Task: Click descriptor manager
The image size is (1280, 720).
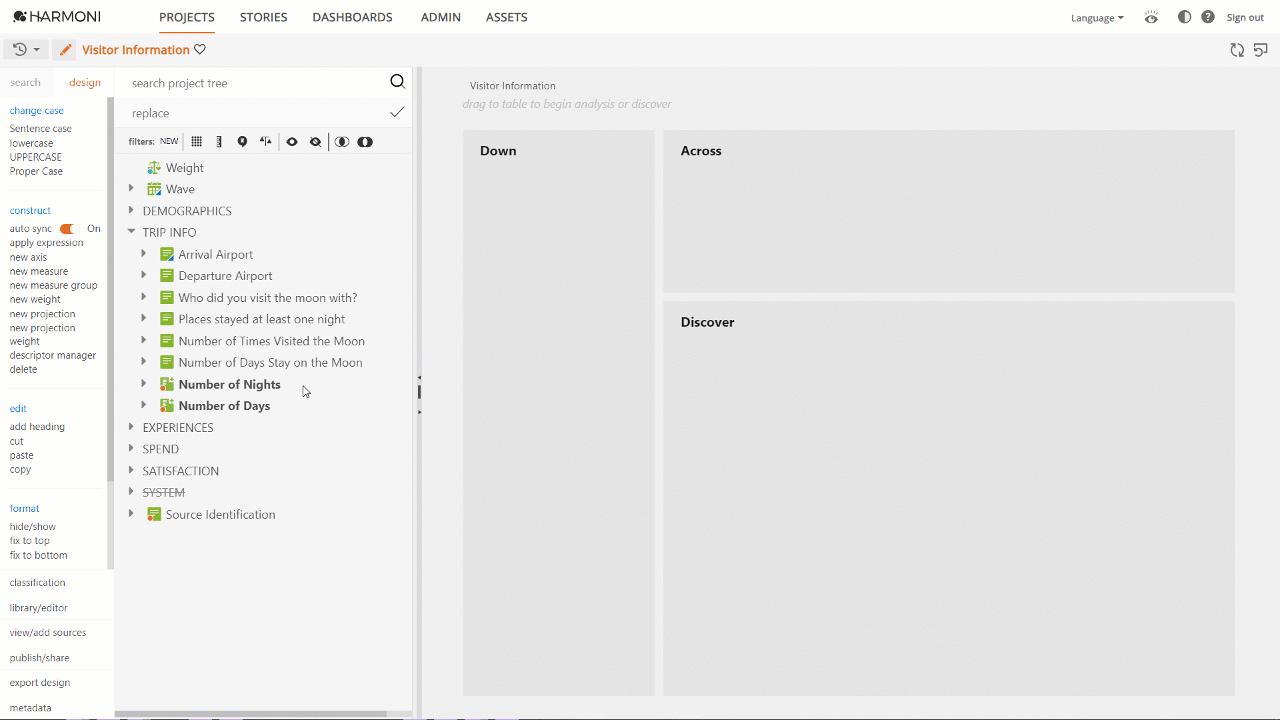Action: [53, 355]
